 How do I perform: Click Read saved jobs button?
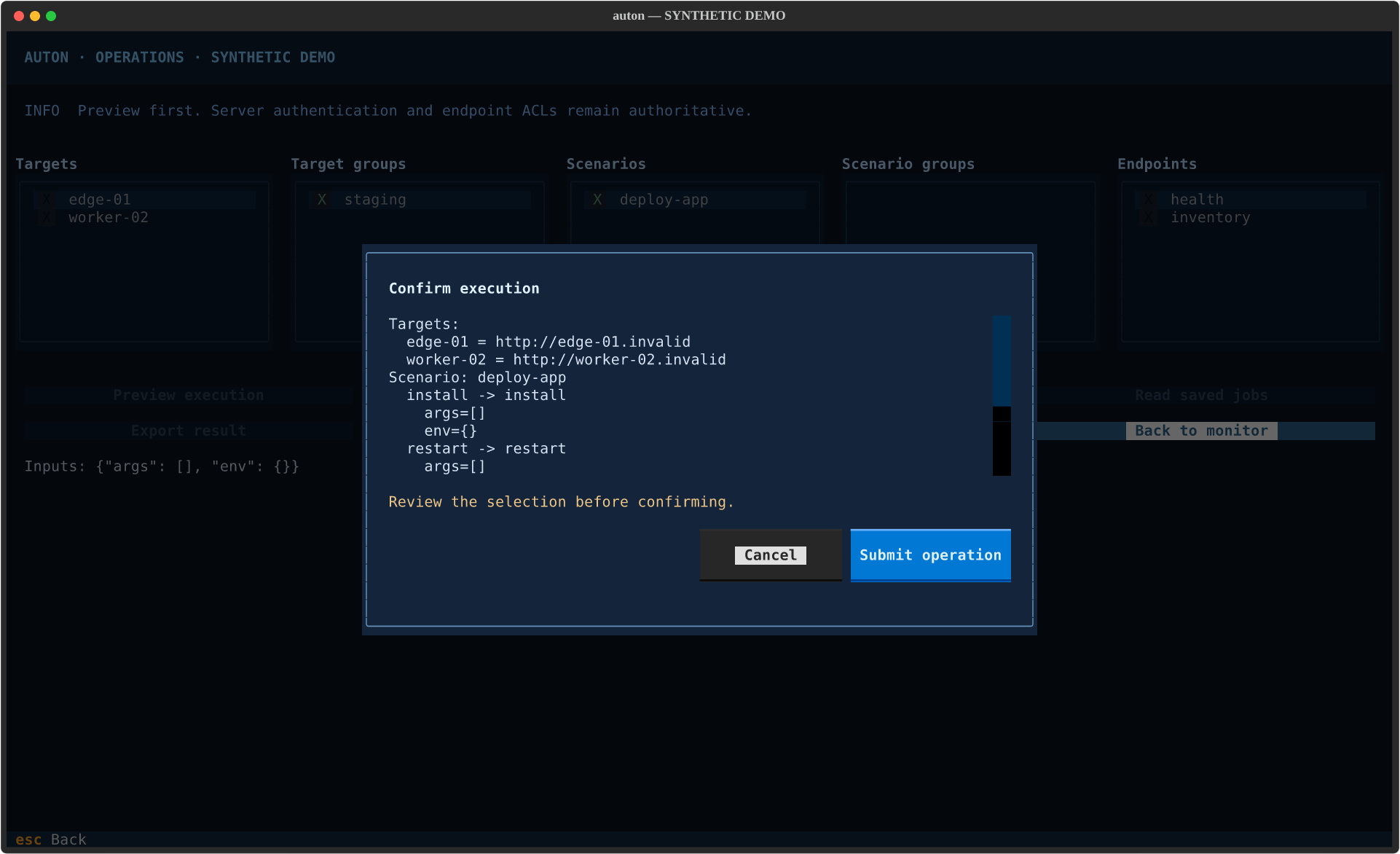(1202, 395)
